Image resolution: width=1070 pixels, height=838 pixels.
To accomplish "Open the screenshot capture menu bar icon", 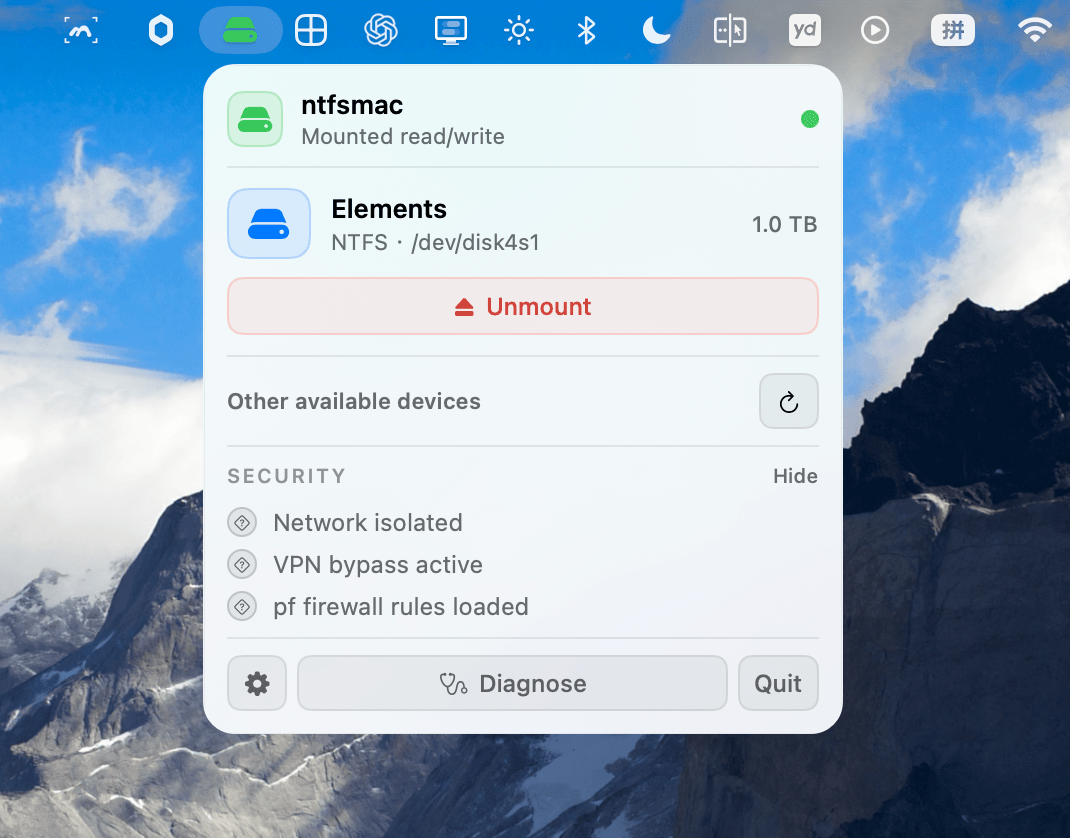I will click(81, 30).
